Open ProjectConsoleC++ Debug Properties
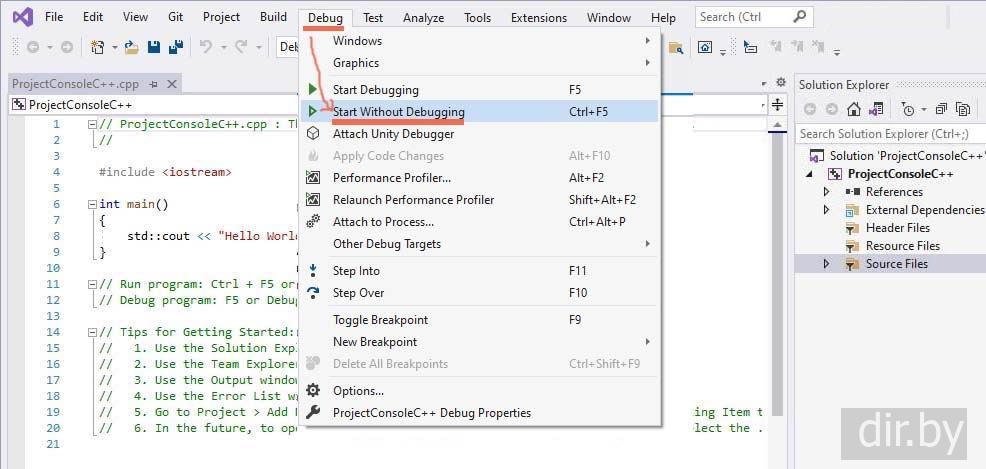Image resolution: width=986 pixels, height=469 pixels. pos(480,413)
